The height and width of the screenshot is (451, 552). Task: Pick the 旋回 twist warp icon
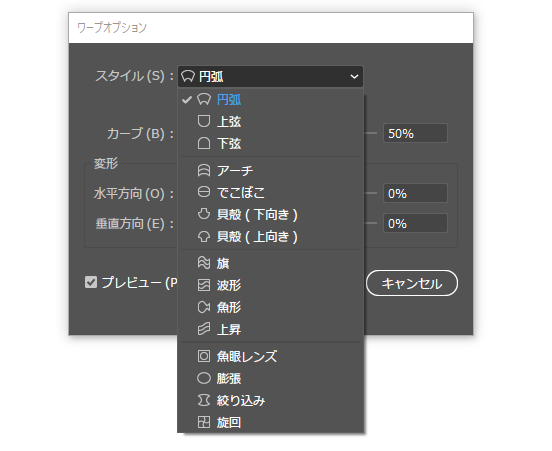[203, 422]
